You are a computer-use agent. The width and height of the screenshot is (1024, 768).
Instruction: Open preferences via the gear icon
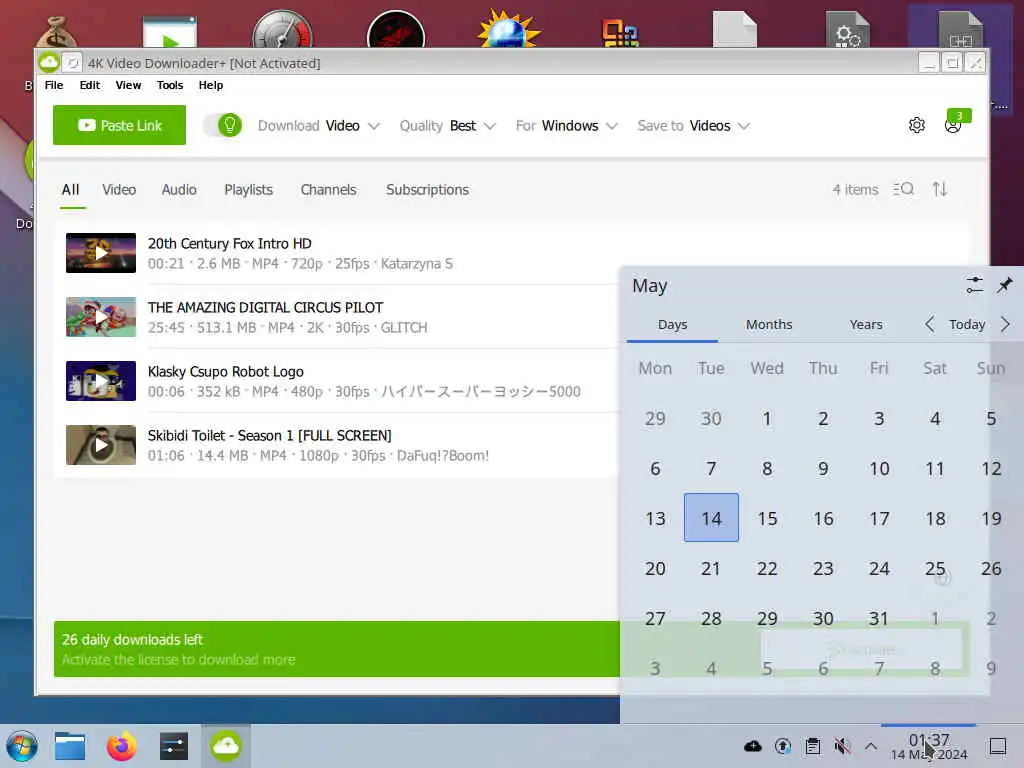click(917, 125)
